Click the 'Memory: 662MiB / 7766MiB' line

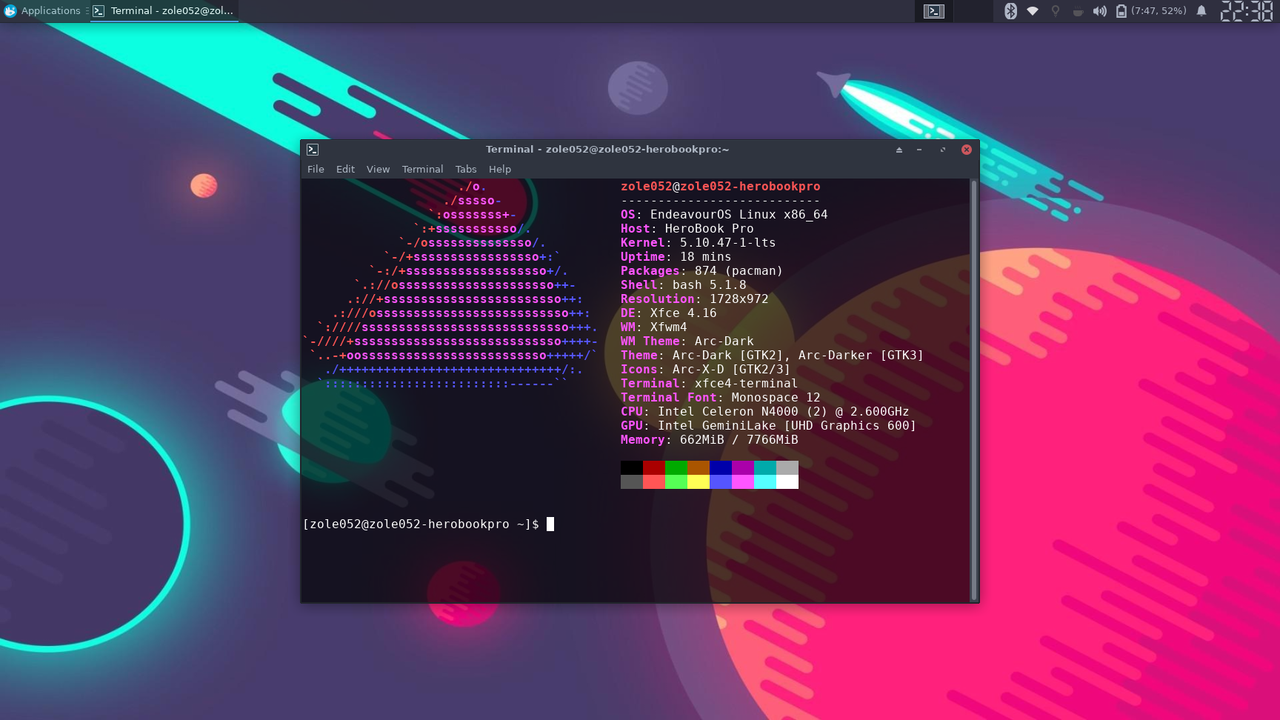(x=709, y=439)
